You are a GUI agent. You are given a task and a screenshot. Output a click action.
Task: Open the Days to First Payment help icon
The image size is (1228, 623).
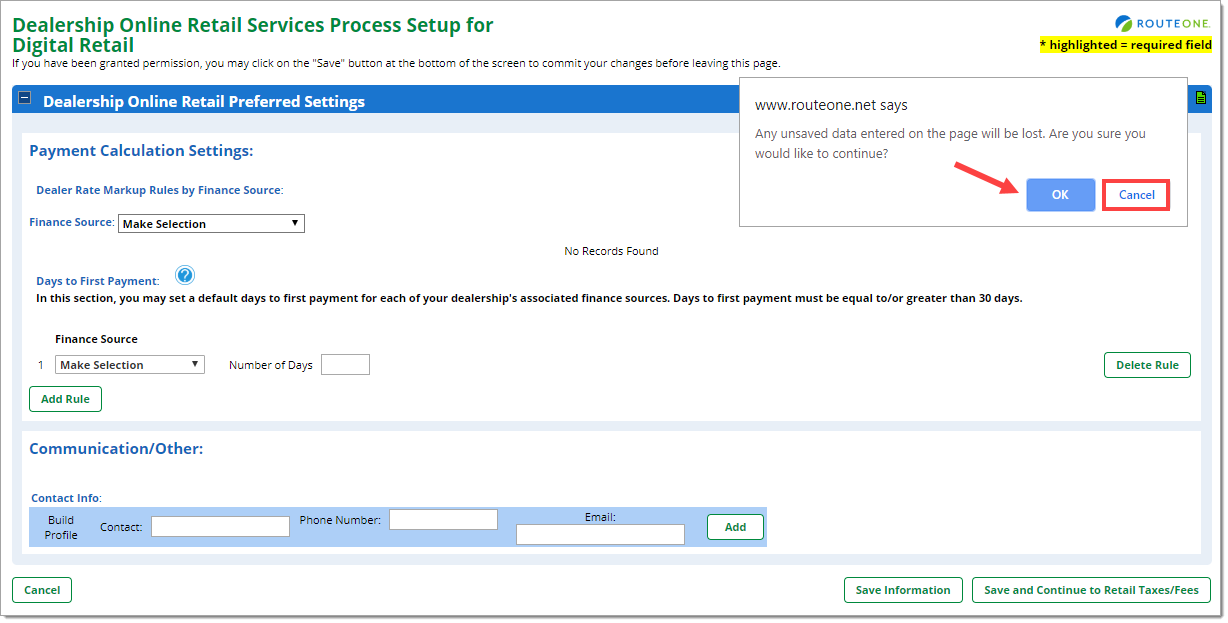point(185,276)
